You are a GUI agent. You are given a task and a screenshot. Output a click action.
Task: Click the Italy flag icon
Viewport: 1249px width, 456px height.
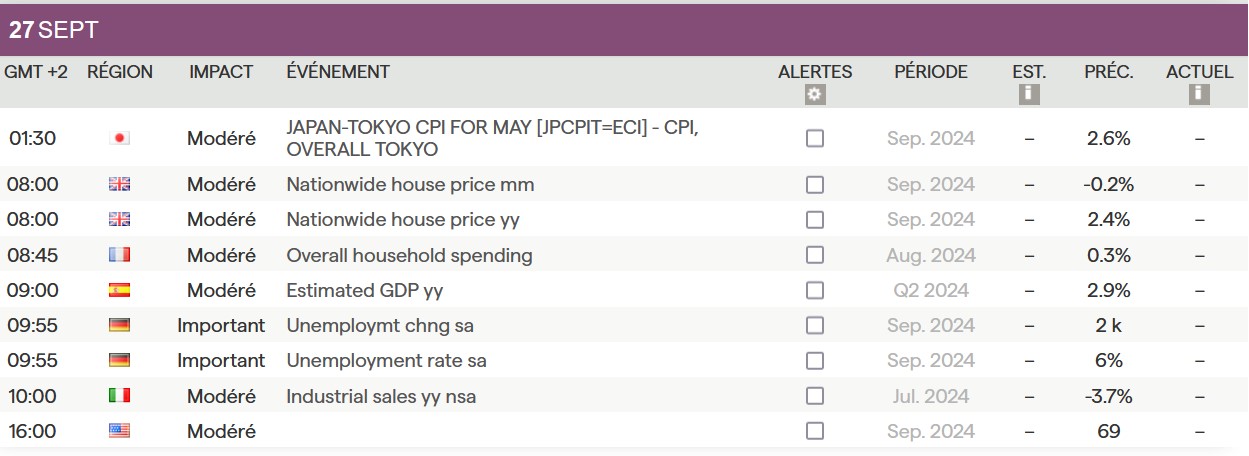point(120,396)
